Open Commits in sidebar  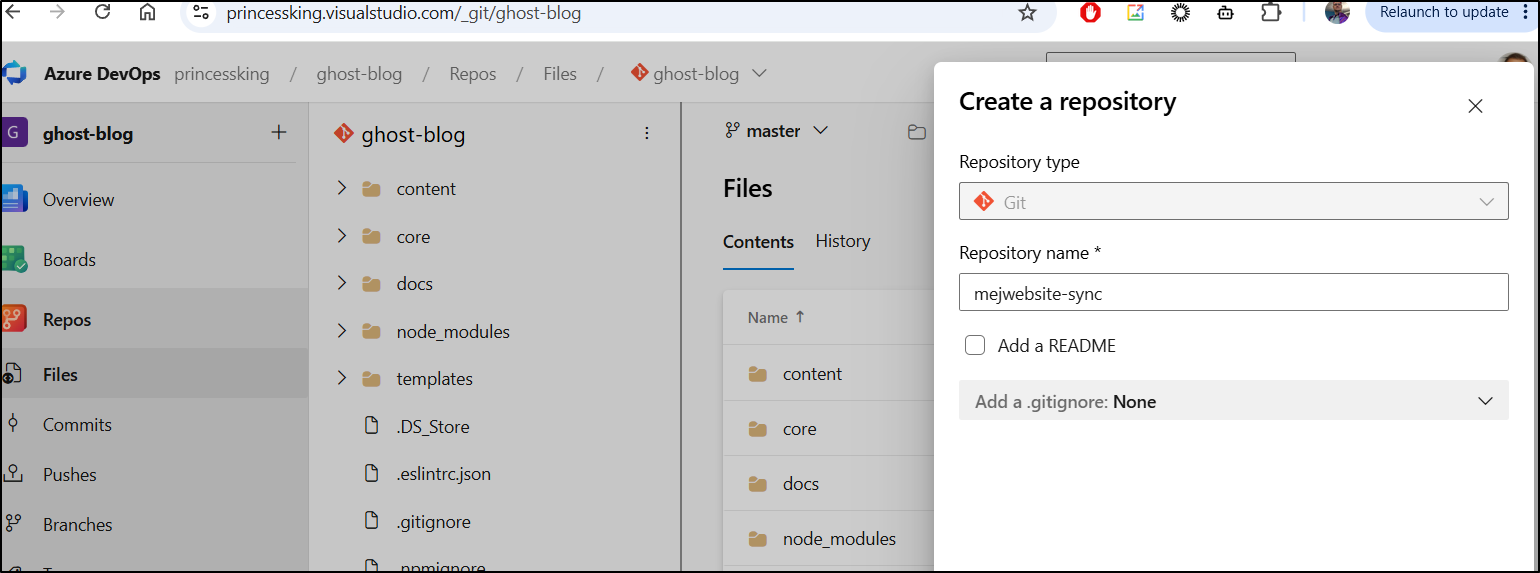(x=77, y=425)
